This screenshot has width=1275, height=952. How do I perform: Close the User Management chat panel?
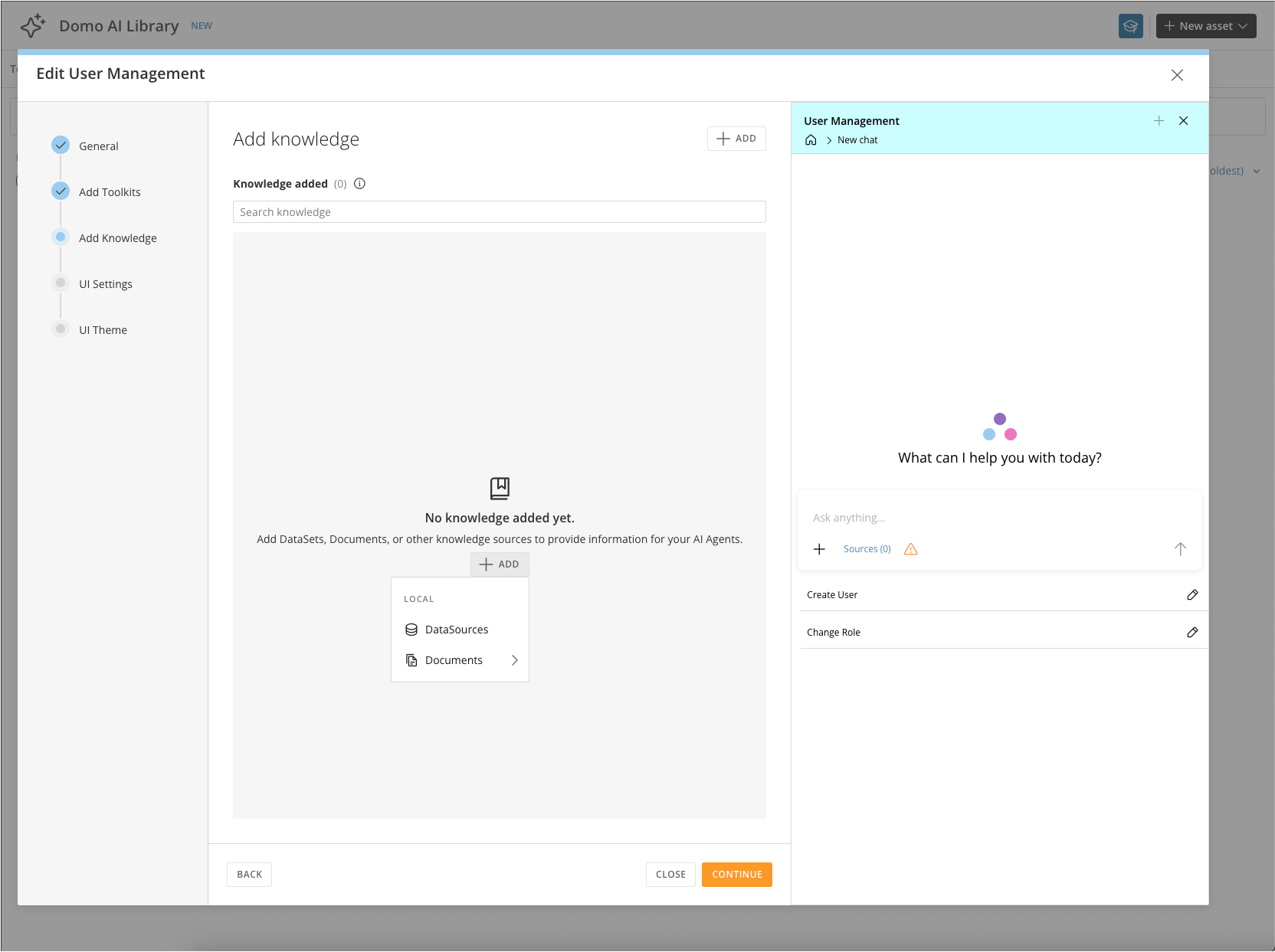[1184, 121]
